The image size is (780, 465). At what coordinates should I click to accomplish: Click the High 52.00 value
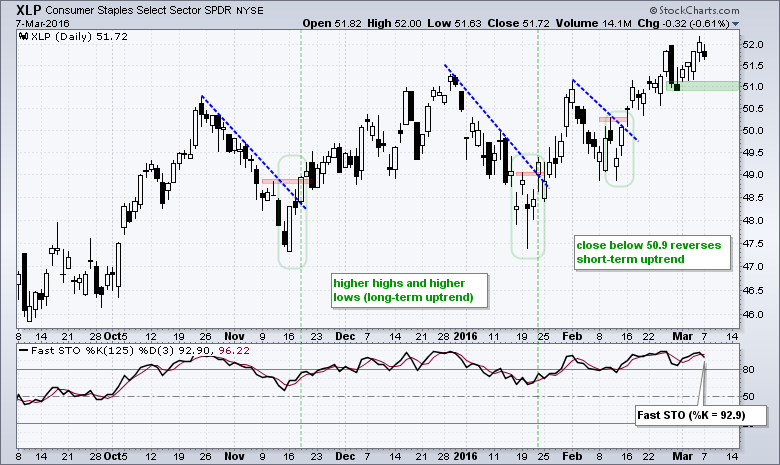click(394, 23)
